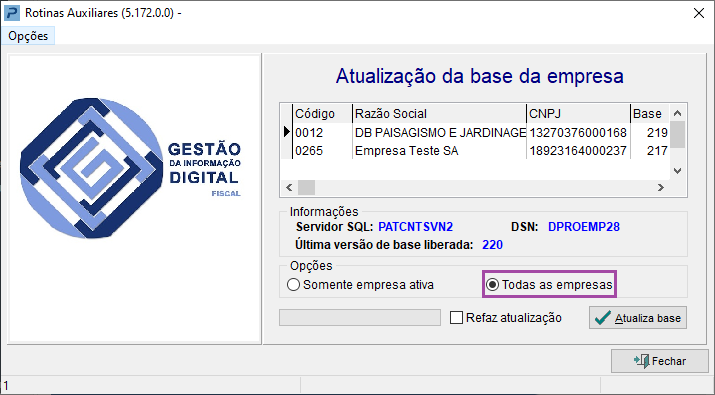The image size is (715, 395).
Task: Click the DB PAISAGISMO E JARDINAGE cell
Action: click(440, 132)
